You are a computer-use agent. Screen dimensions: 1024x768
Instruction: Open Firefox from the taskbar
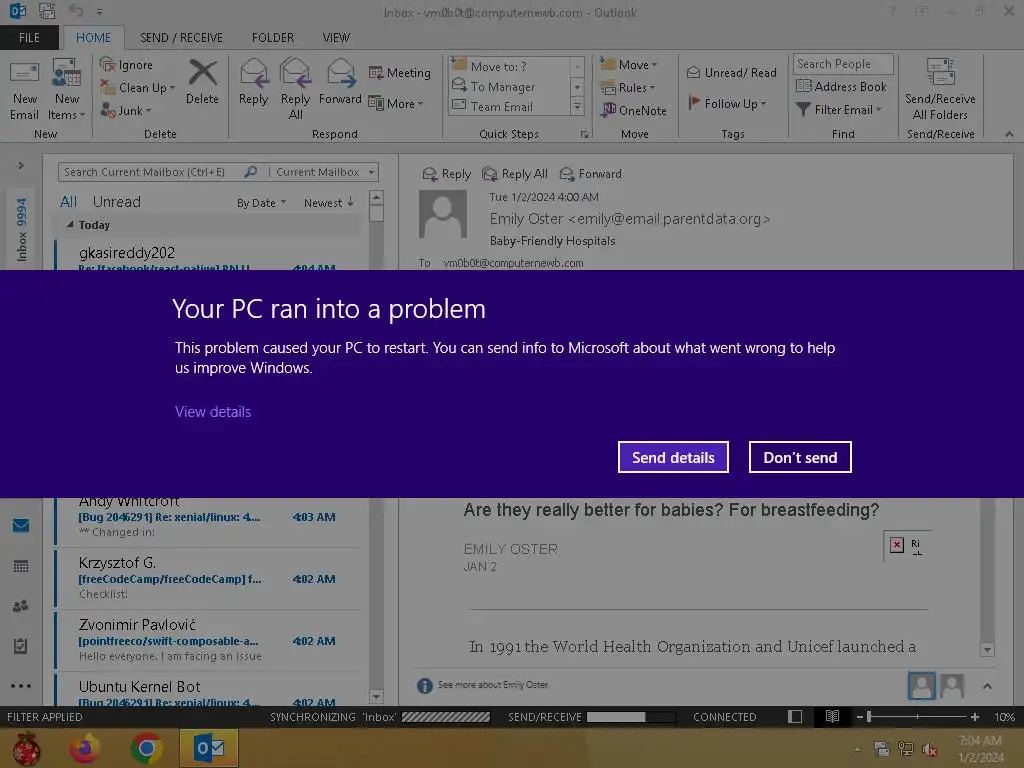(84, 748)
